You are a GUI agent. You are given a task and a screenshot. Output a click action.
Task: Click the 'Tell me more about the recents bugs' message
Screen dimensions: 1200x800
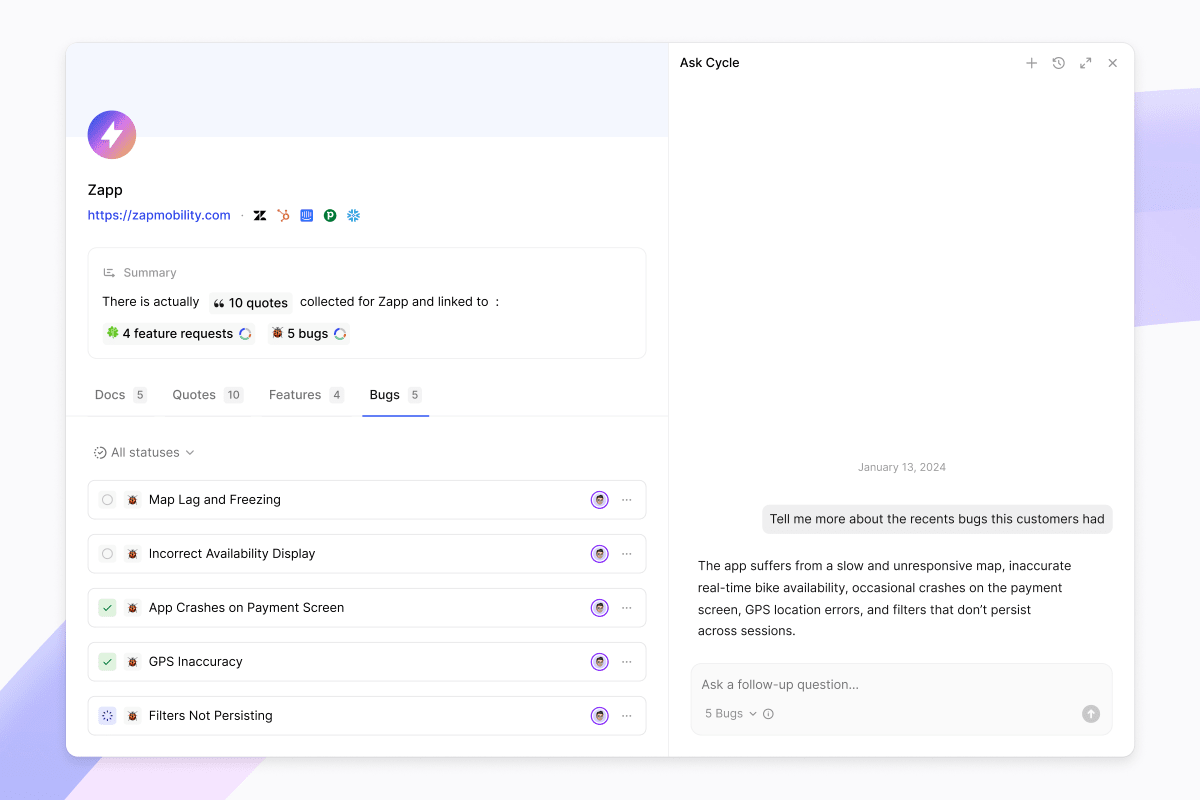tap(937, 519)
